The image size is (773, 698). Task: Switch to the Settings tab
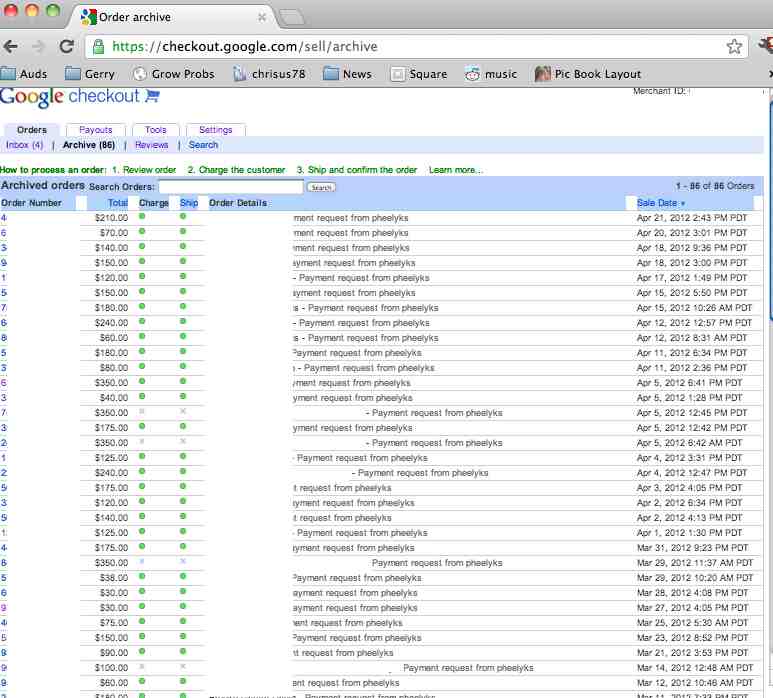(x=215, y=130)
